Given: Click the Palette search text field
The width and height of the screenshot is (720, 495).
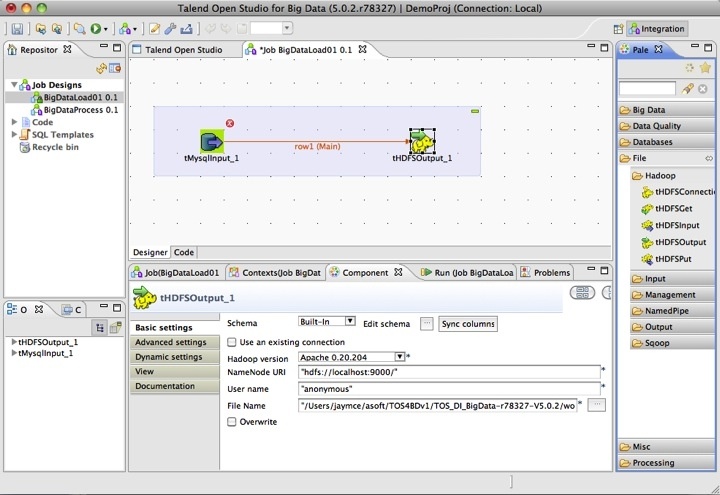Looking at the screenshot, I should click(647, 88).
